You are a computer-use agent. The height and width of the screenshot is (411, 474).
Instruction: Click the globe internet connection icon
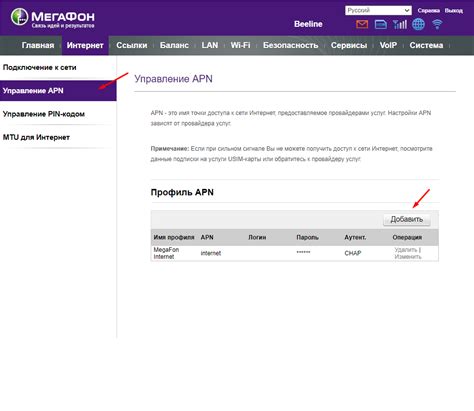click(x=418, y=24)
